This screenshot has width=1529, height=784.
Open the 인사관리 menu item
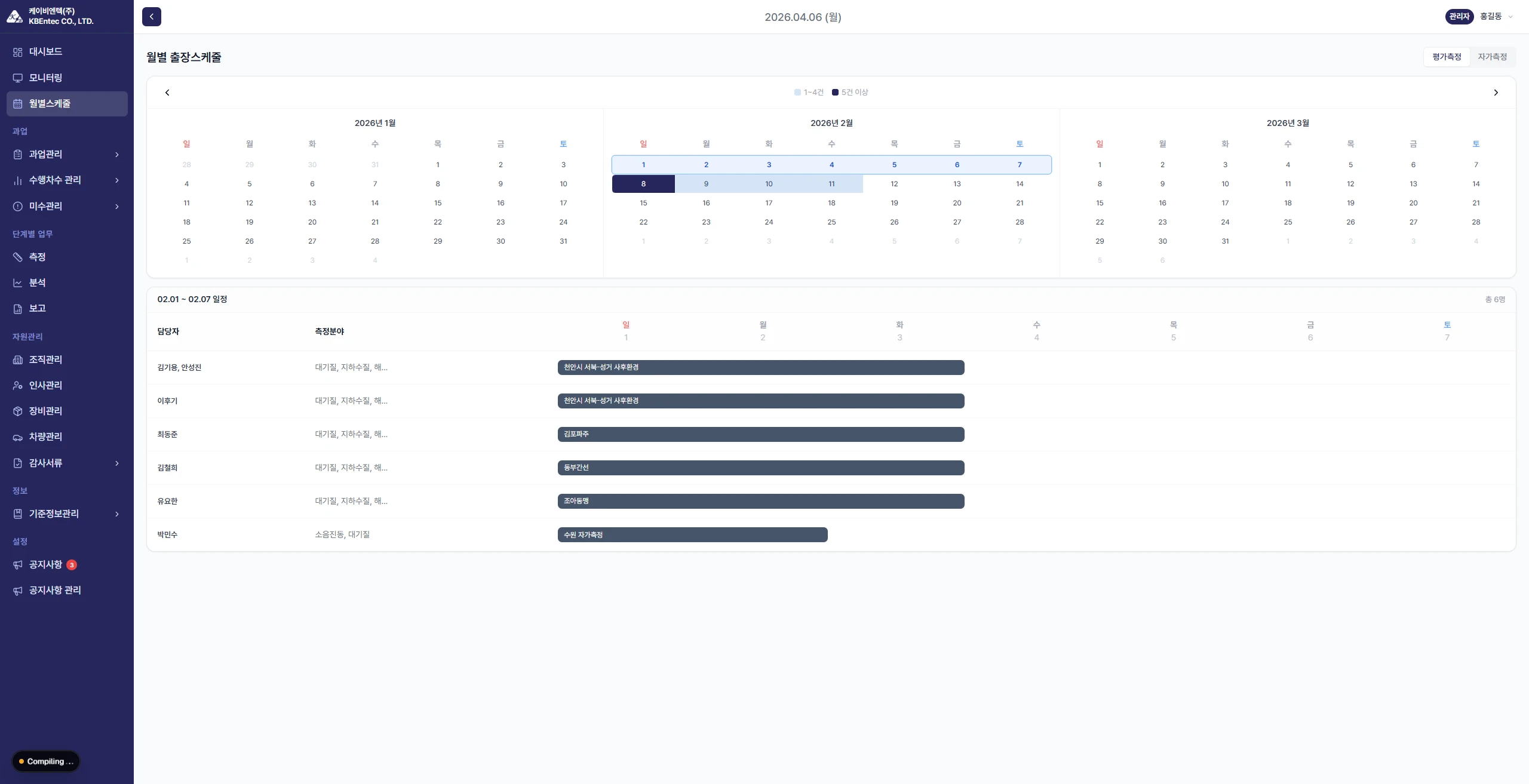pyautogui.click(x=67, y=385)
